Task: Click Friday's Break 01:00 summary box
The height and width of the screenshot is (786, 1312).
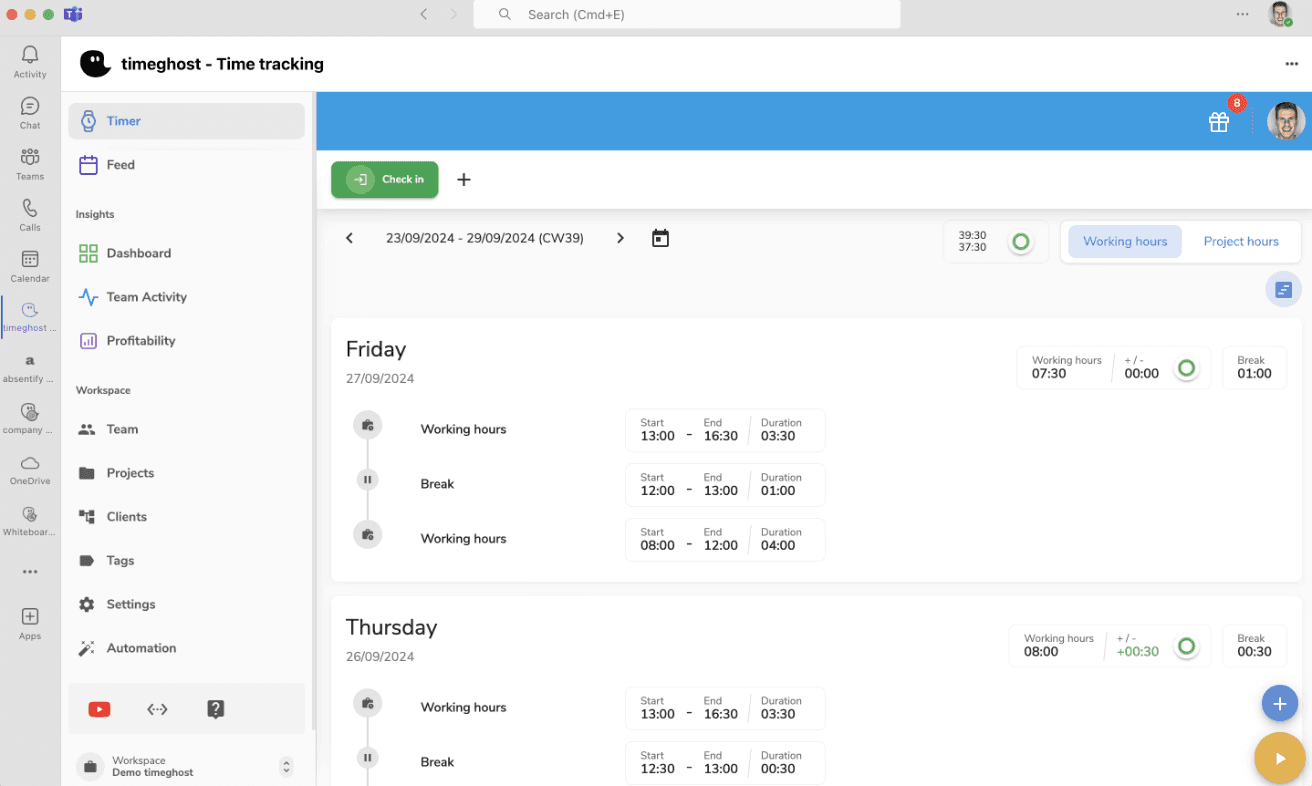Action: coord(1254,368)
